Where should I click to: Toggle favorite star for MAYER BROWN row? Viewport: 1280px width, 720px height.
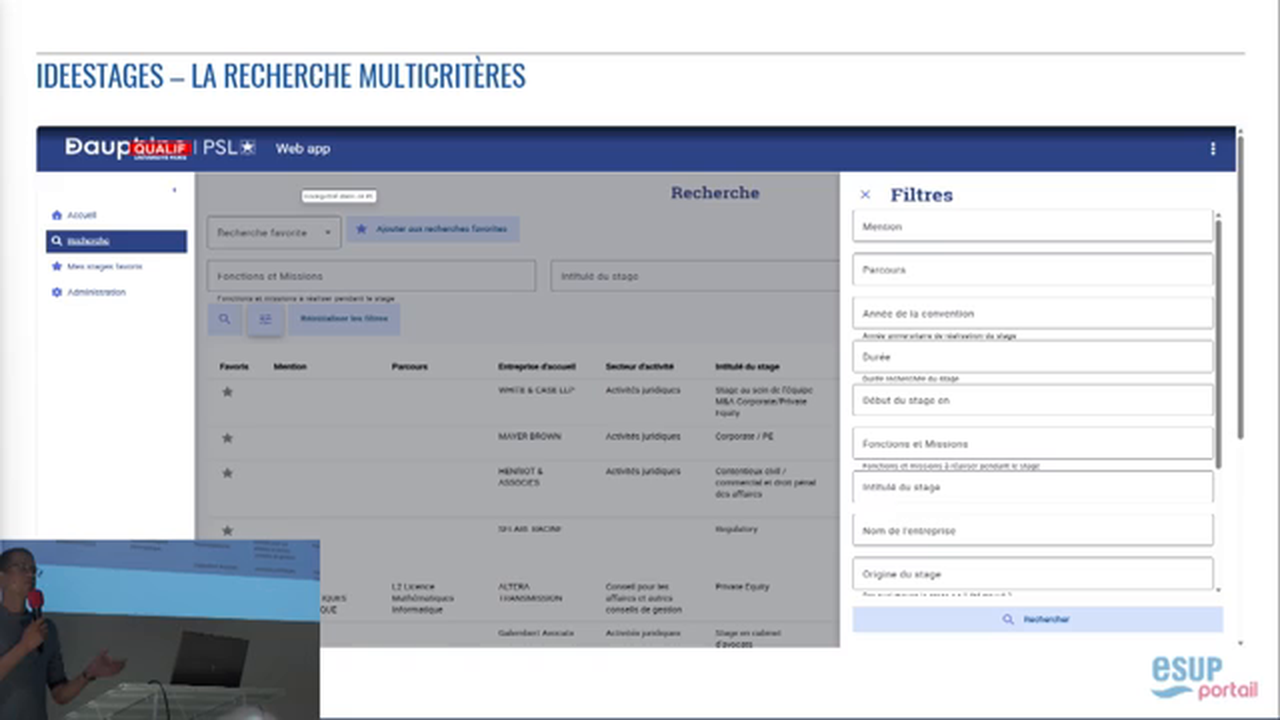point(227,437)
